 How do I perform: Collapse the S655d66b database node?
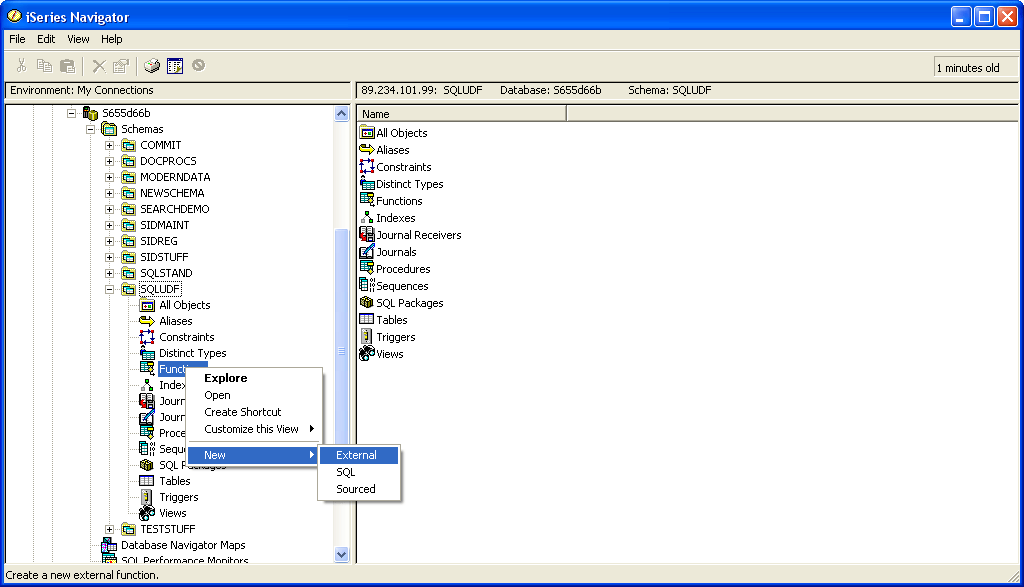coord(71,113)
